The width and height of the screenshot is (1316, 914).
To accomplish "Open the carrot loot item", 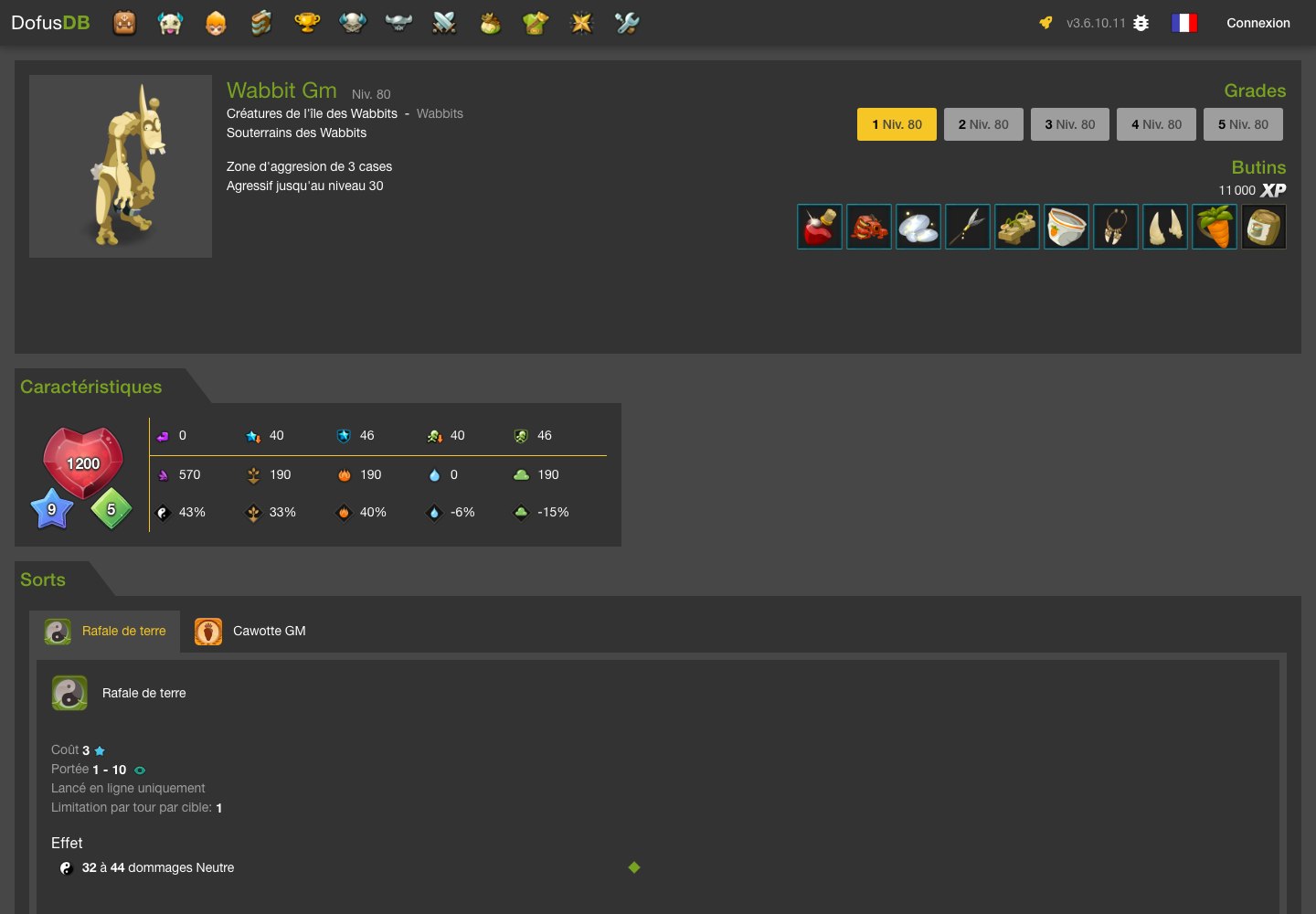I will coord(1215,227).
